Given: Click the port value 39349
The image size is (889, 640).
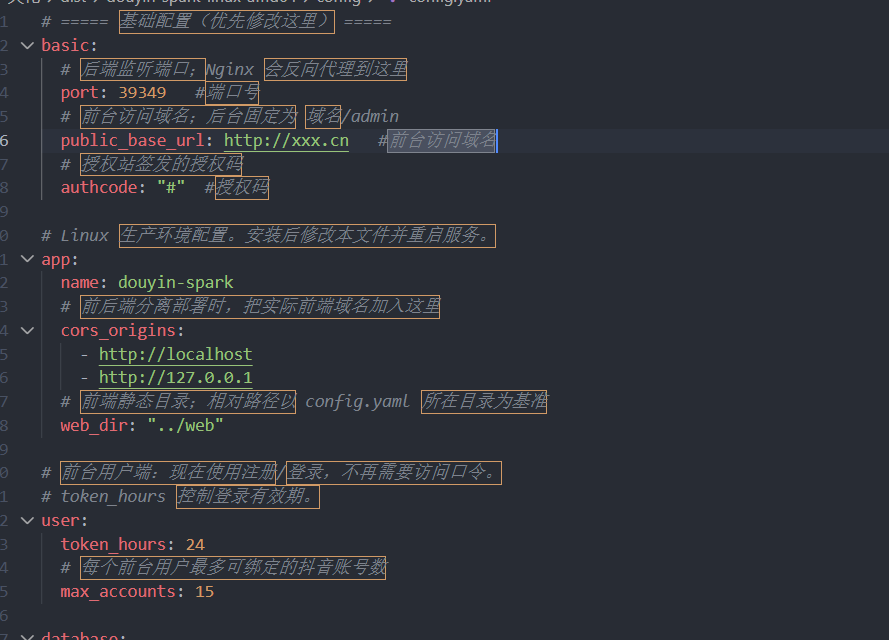Looking at the screenshot, I should coord(142,92).
